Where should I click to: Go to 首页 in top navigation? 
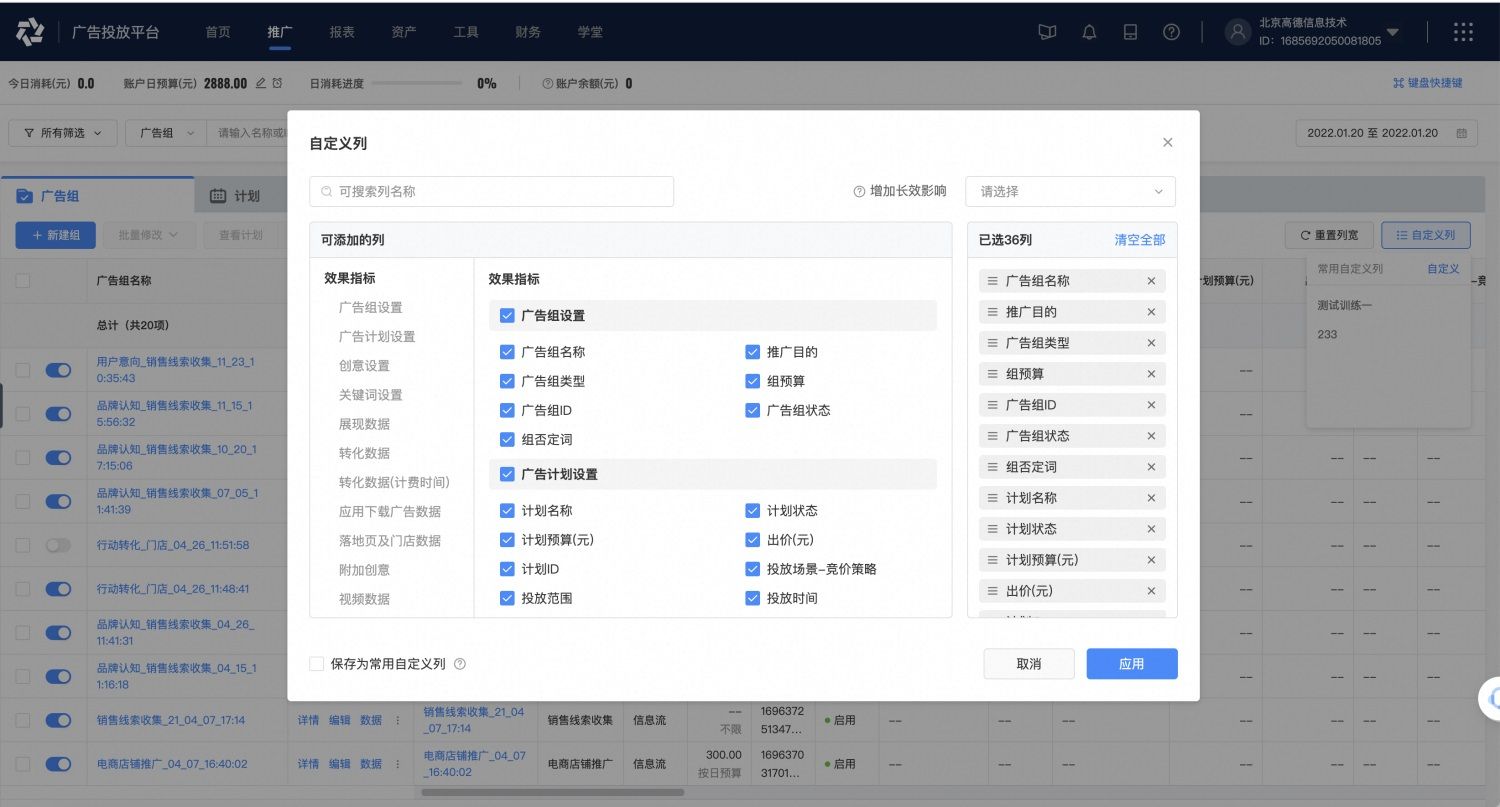pyautogui.click(x=218, y=32)
